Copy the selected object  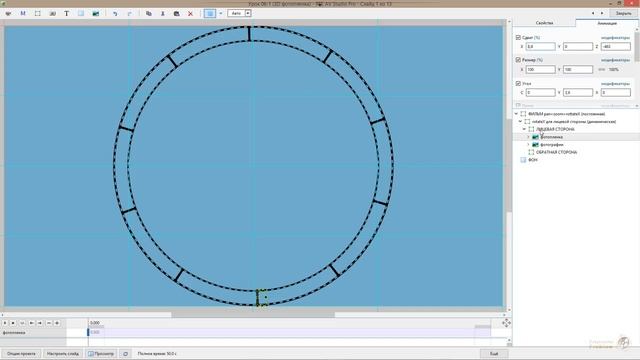(x=149, y=13)
